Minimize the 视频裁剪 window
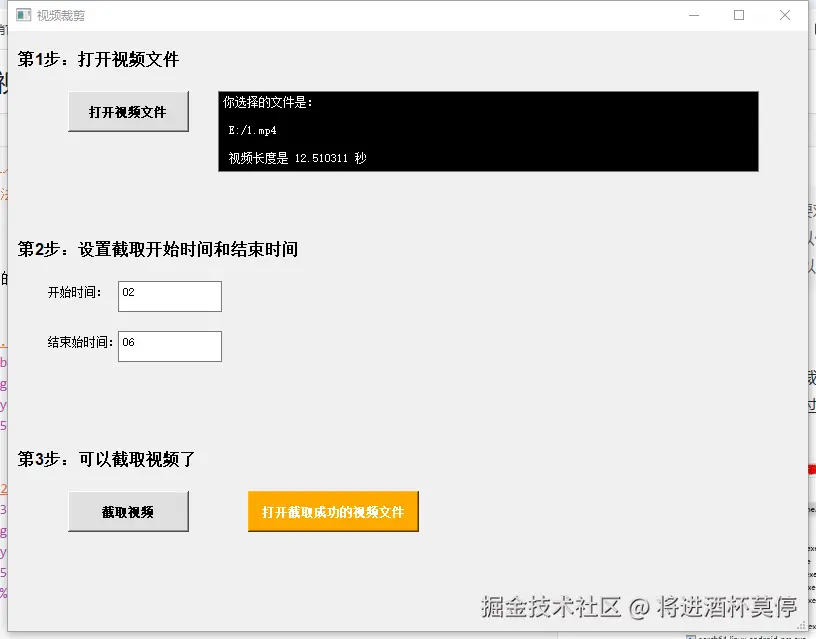Screen dimensions: 816x639 pos(693,15)
